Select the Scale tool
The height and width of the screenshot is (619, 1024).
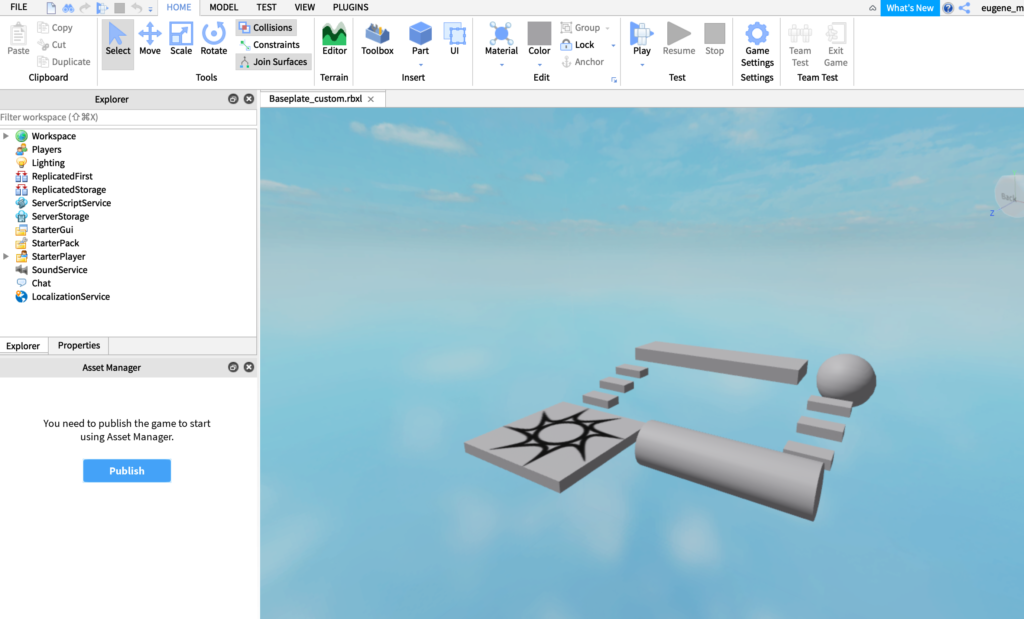181,39
